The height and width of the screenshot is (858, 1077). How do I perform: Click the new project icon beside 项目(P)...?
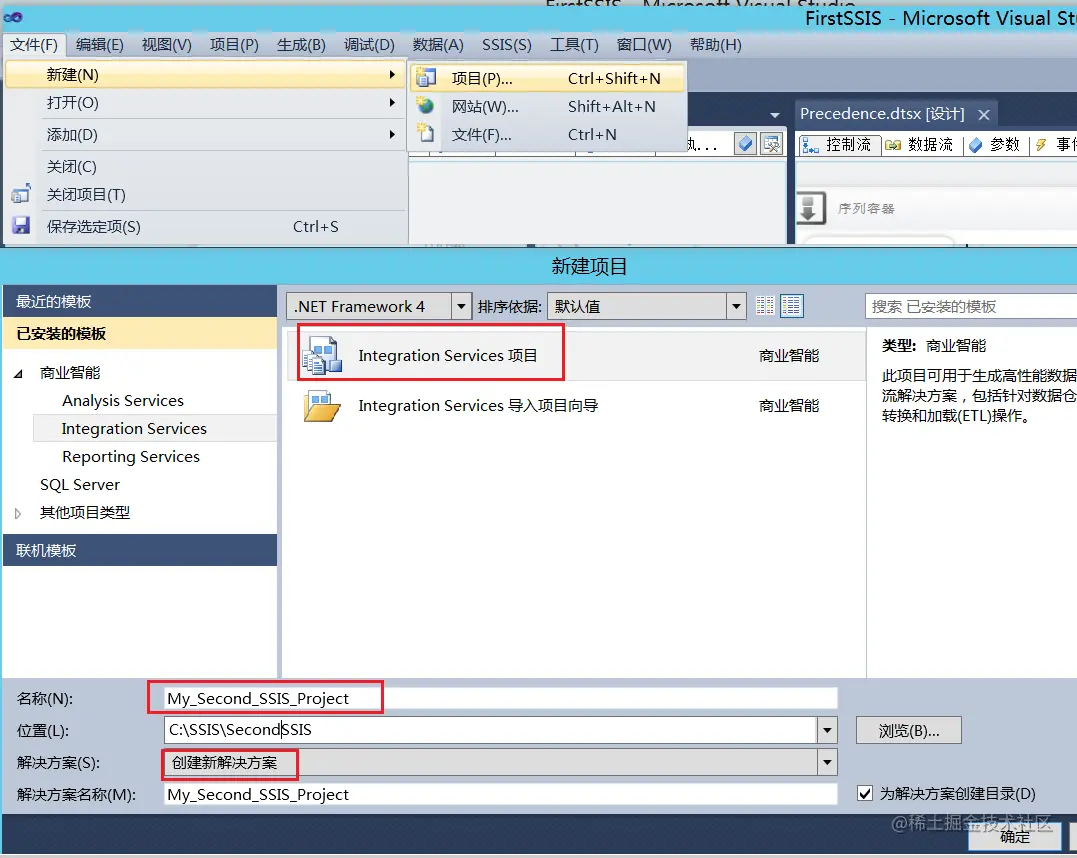pyautogui.click(x=426, y=78)
